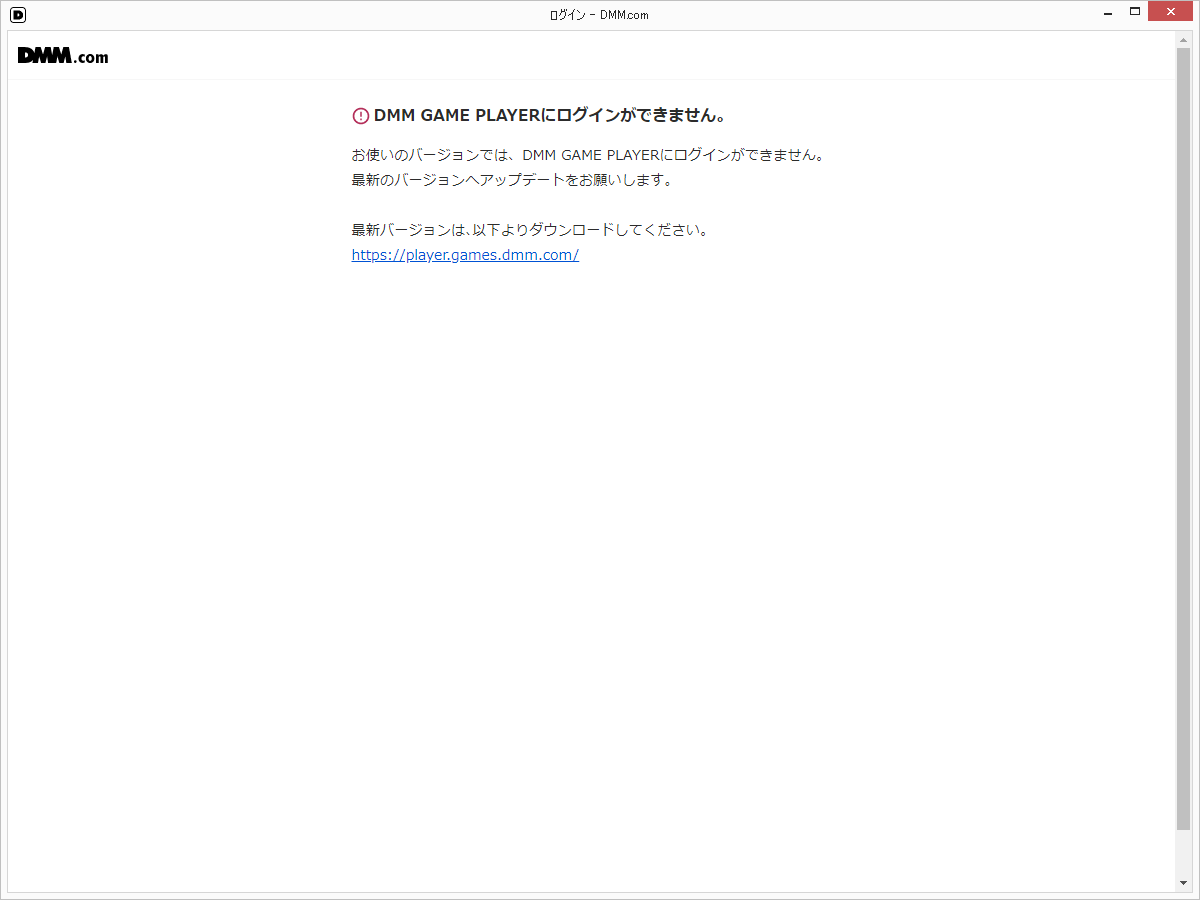Click the red exclamation warning icon

coord(361,116)
